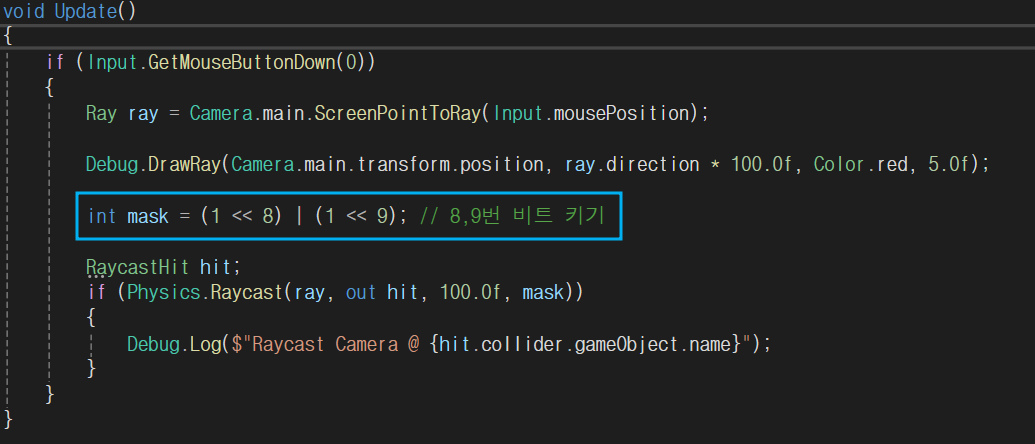Click the 'mask' argument in Physics.Raycast
Image resolution: width=1035 pixels, height=444 pixels.
click(543, 292)
